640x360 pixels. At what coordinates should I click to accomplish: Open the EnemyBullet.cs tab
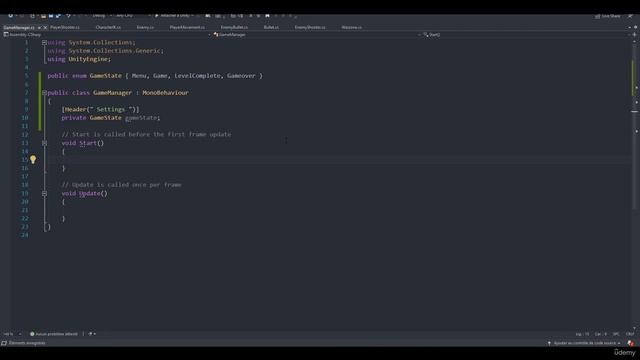[x=234, y=27]
